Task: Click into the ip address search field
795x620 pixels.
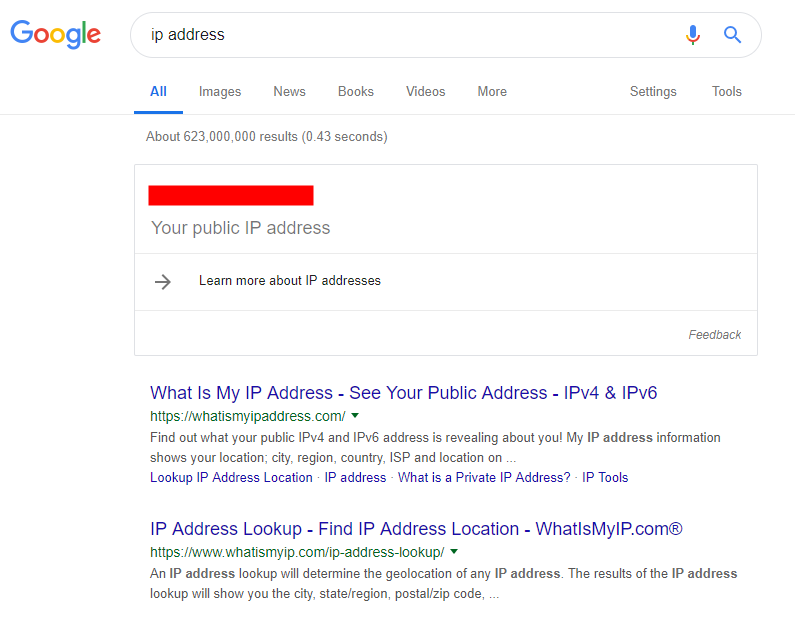Action: click(x=406, y=35)
